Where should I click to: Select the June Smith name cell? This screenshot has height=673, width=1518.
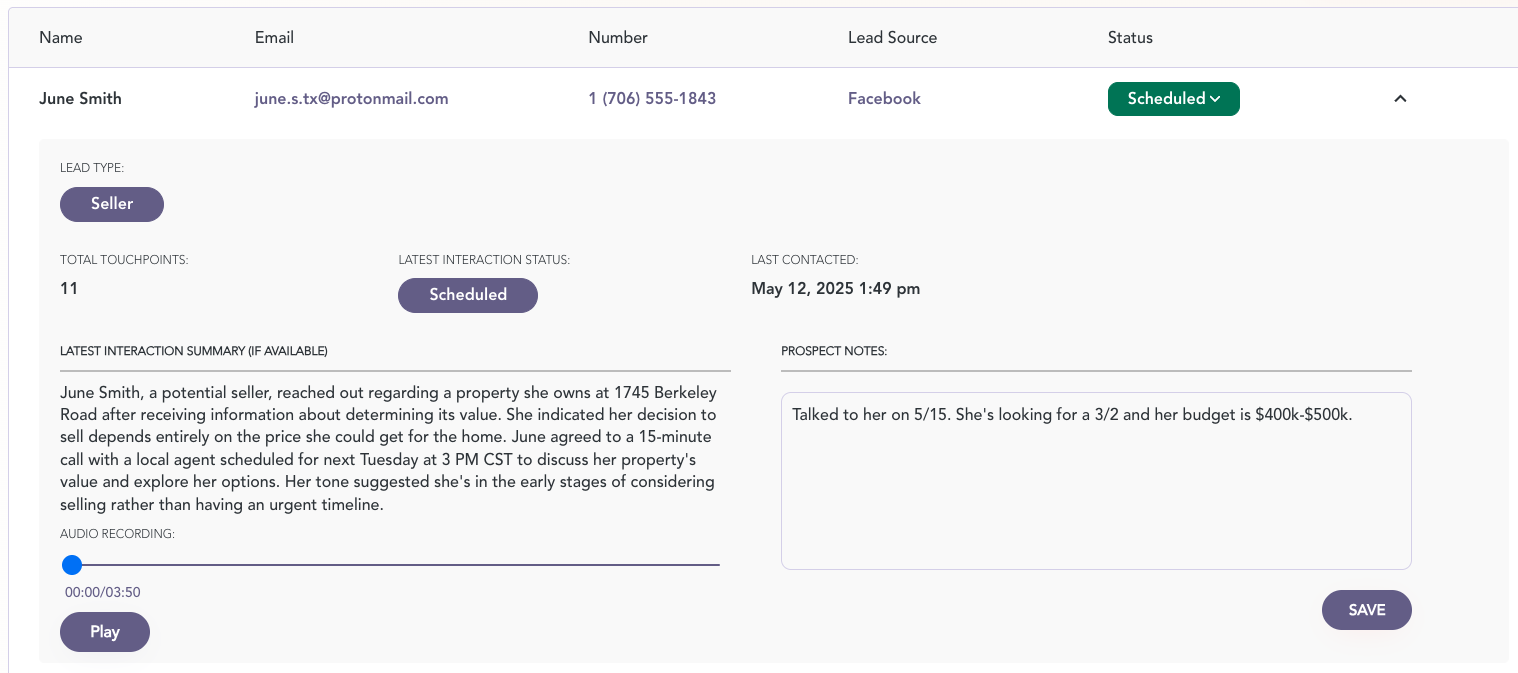(80, 99)
